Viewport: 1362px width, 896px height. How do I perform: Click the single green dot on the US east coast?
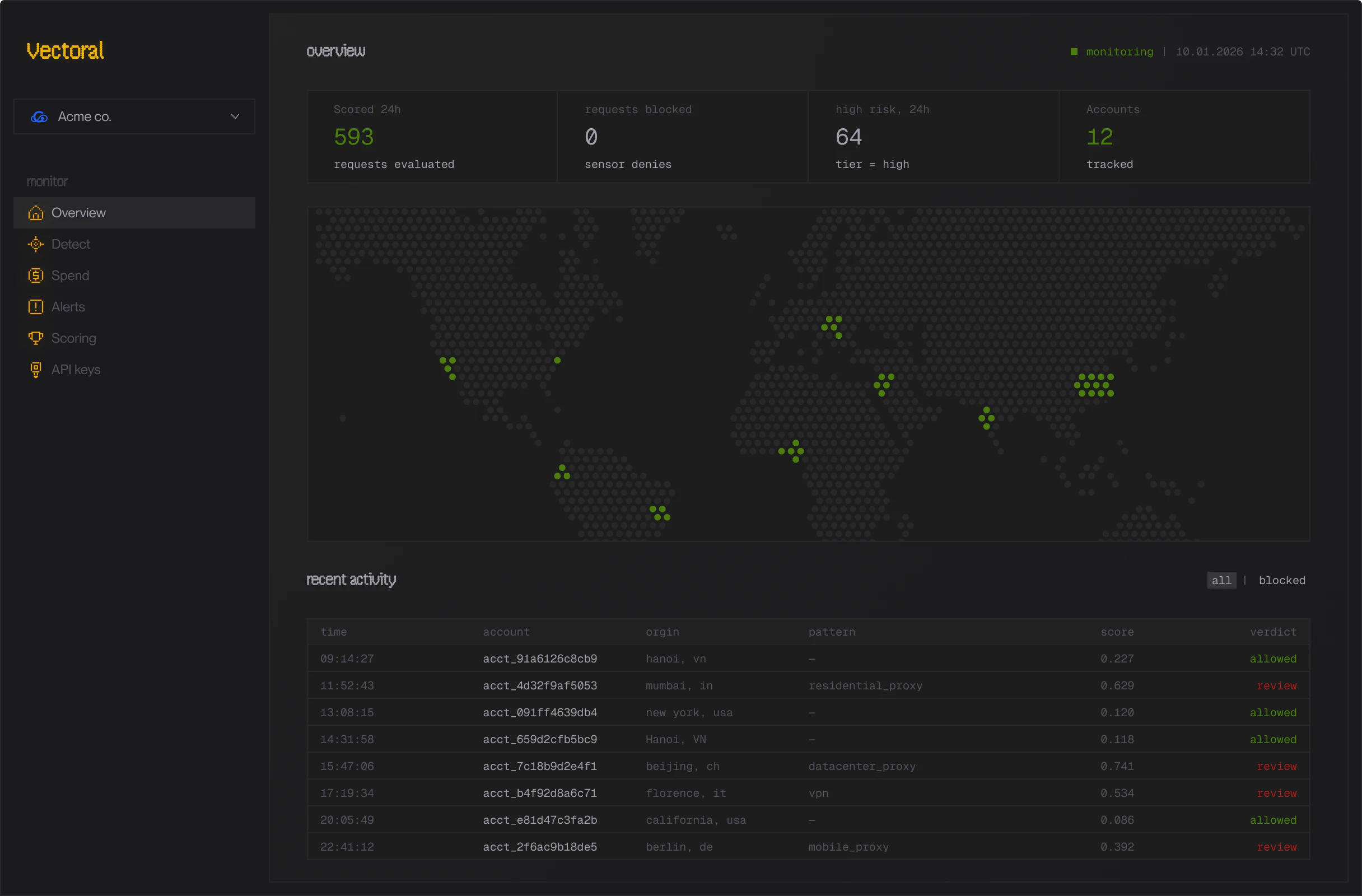(557, 361)
